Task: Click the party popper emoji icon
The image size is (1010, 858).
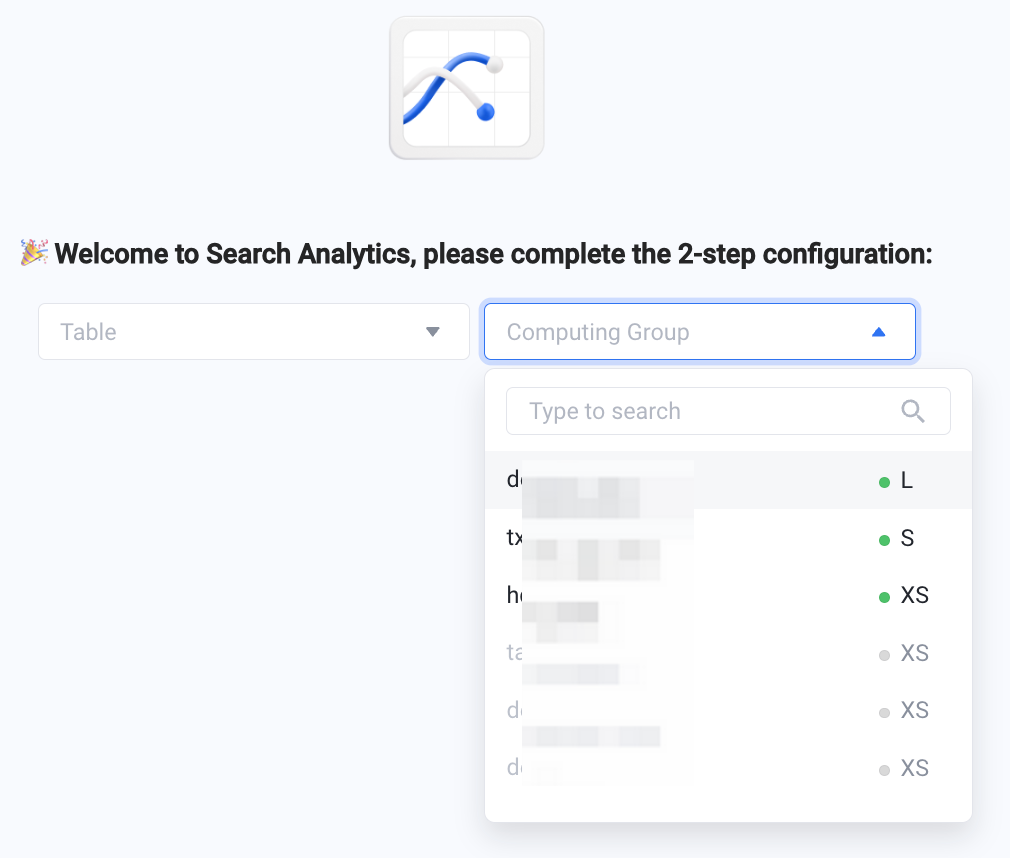Action: click(34, 253)
